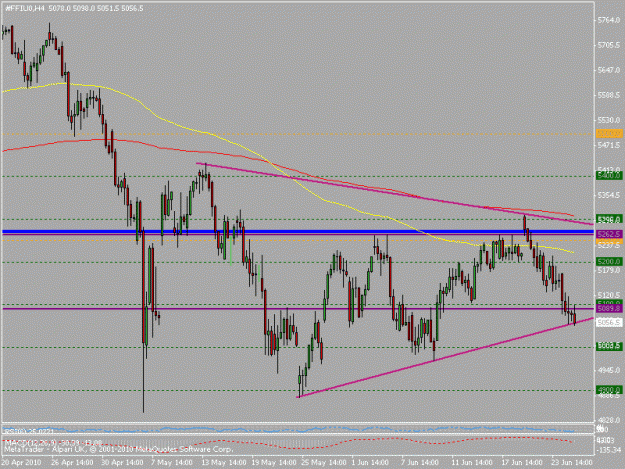Click the 4945.0 price axis label
This screenshot has height=469, width=625.
click(609, 371)
